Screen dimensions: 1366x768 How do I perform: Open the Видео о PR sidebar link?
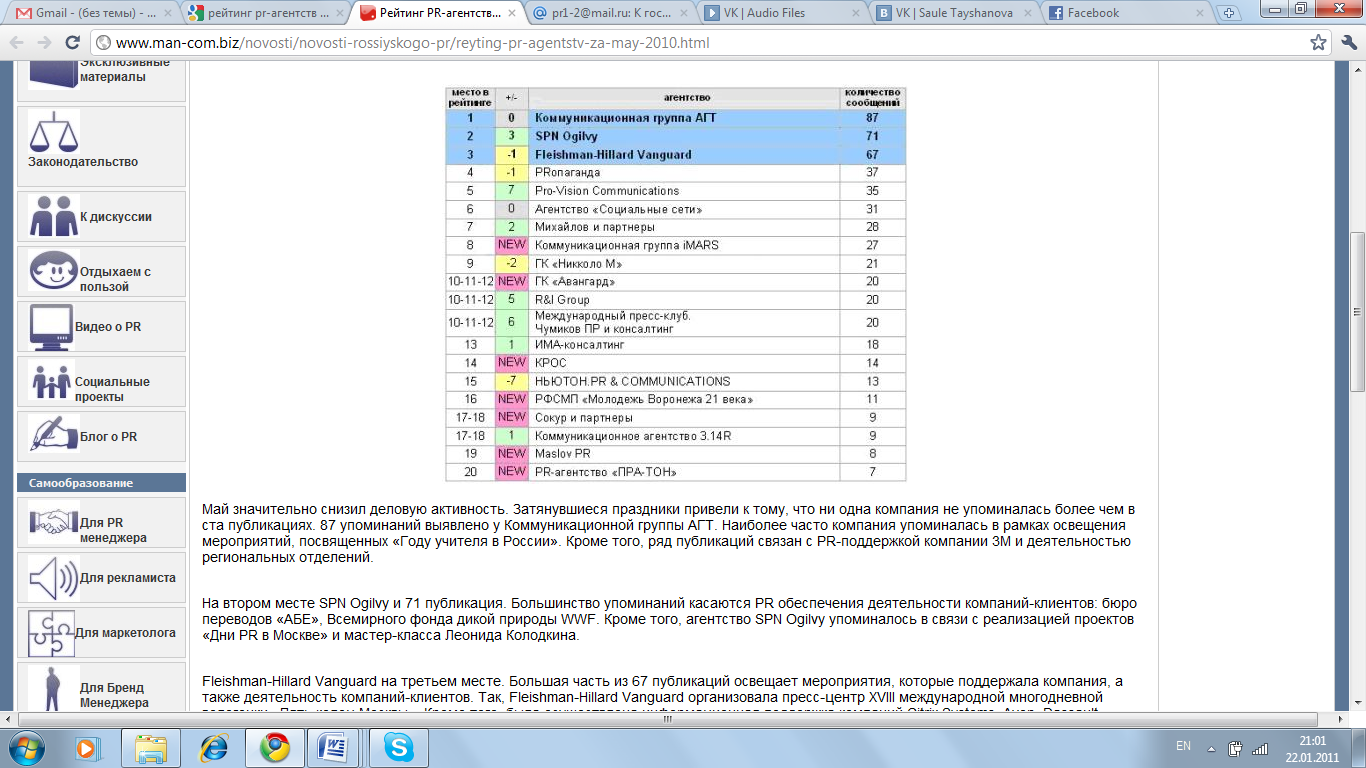point(108,327)
